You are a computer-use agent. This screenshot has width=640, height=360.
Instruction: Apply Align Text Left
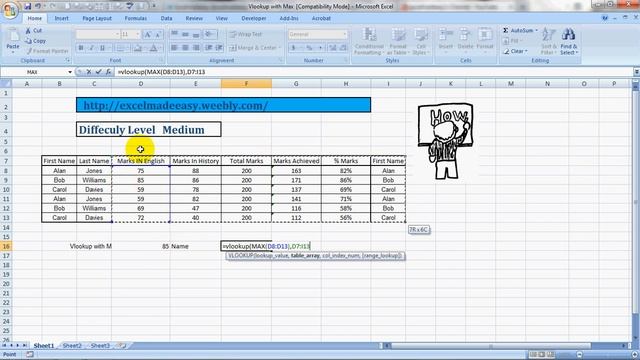click(174, 48)
